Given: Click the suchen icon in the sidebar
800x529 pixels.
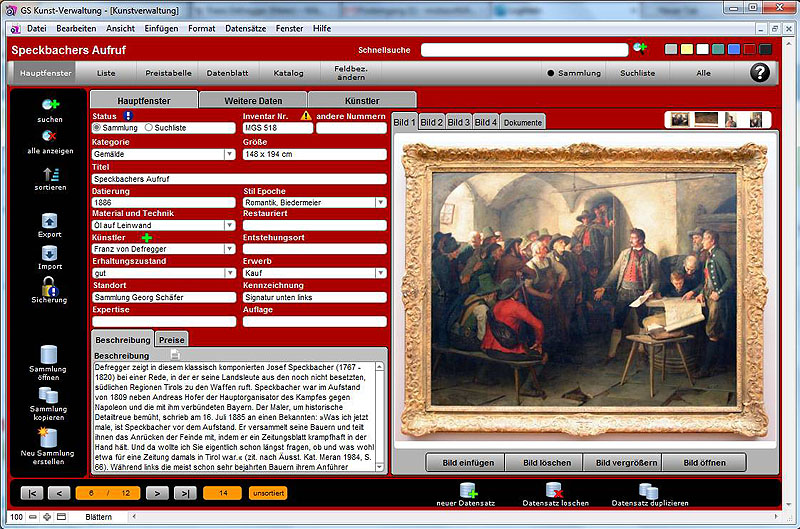Looking at the screenshot, I should pyautogui.click(x=51, y=105).
